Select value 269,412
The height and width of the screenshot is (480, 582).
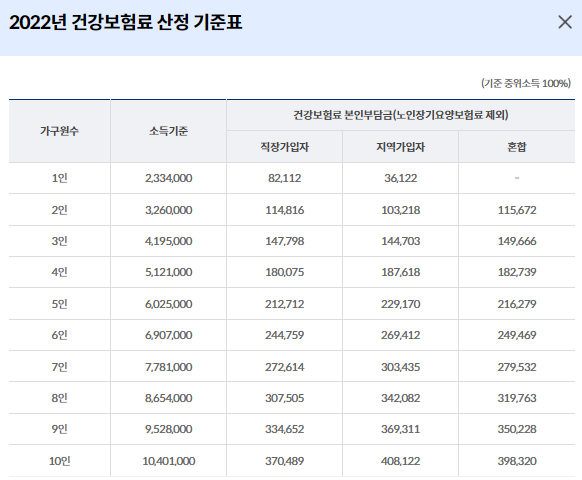400,335
